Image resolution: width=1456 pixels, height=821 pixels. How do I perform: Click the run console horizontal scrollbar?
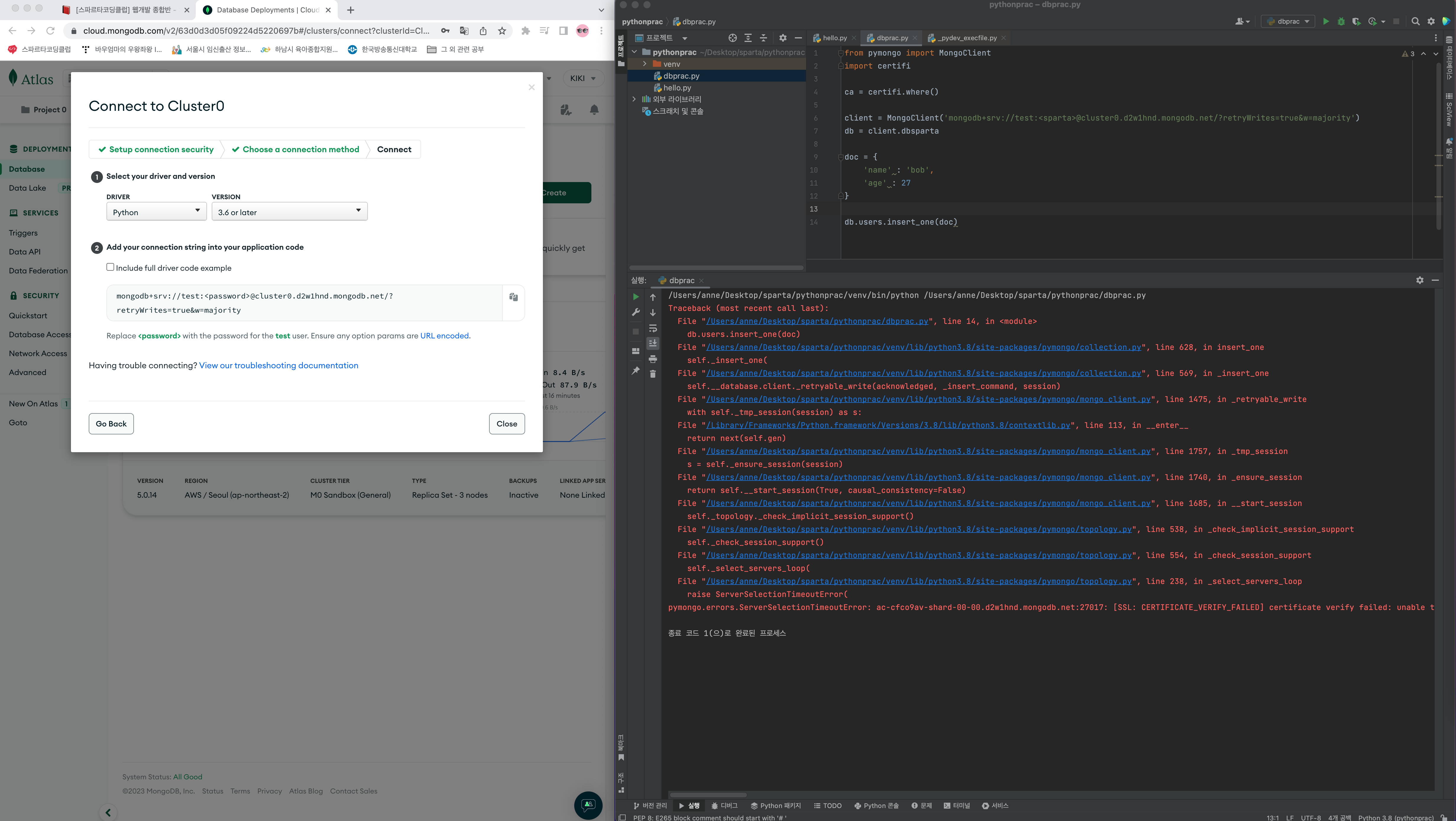point(708,794)
